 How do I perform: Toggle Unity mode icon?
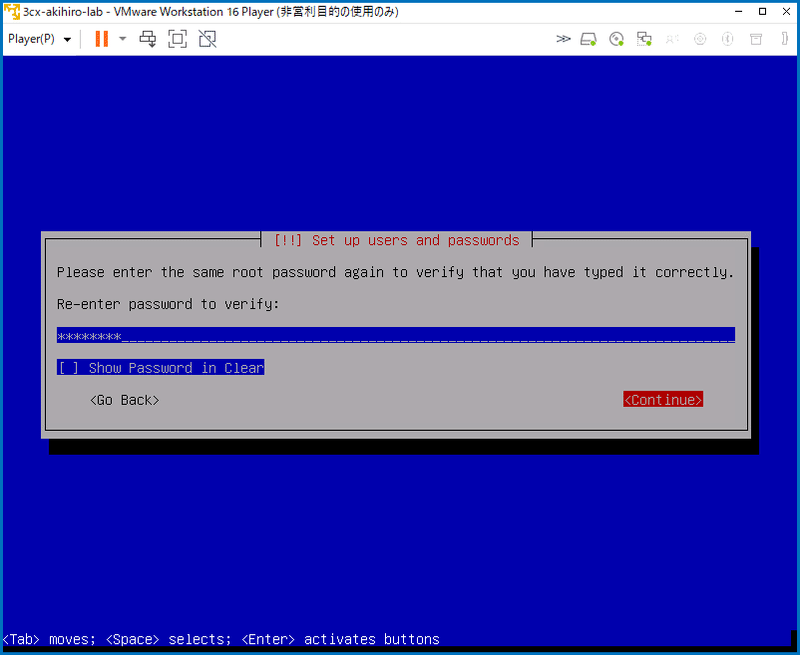207,39
